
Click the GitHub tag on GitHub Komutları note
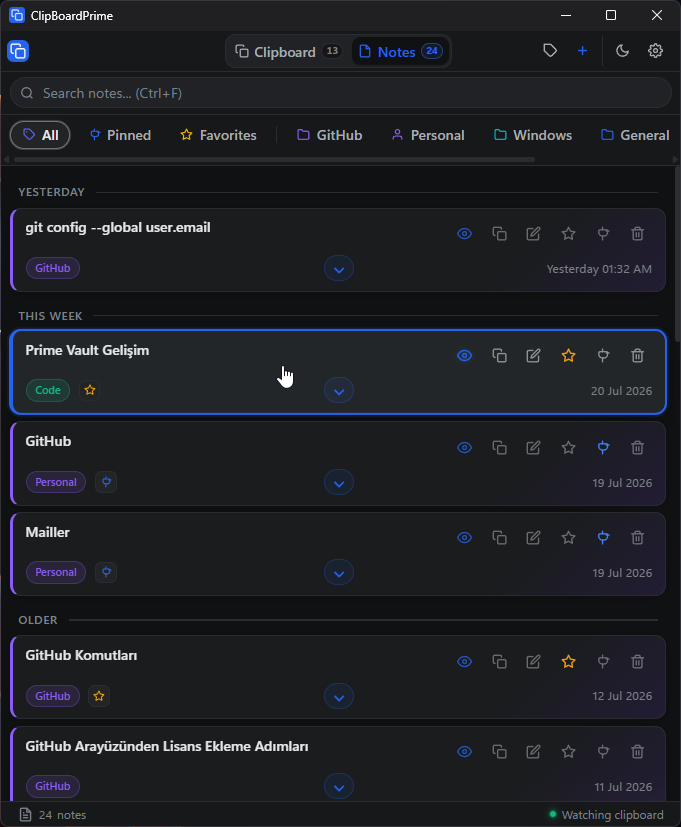point(53,696)
